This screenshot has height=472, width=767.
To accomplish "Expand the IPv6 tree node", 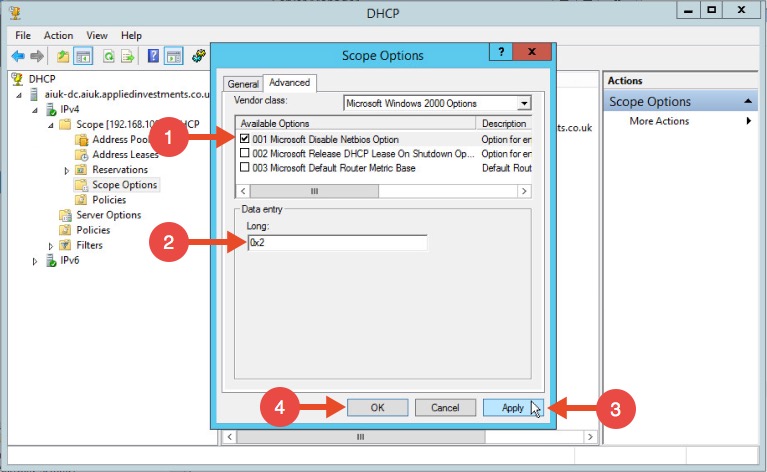I will pyautogui.click(x=36, y=261).
